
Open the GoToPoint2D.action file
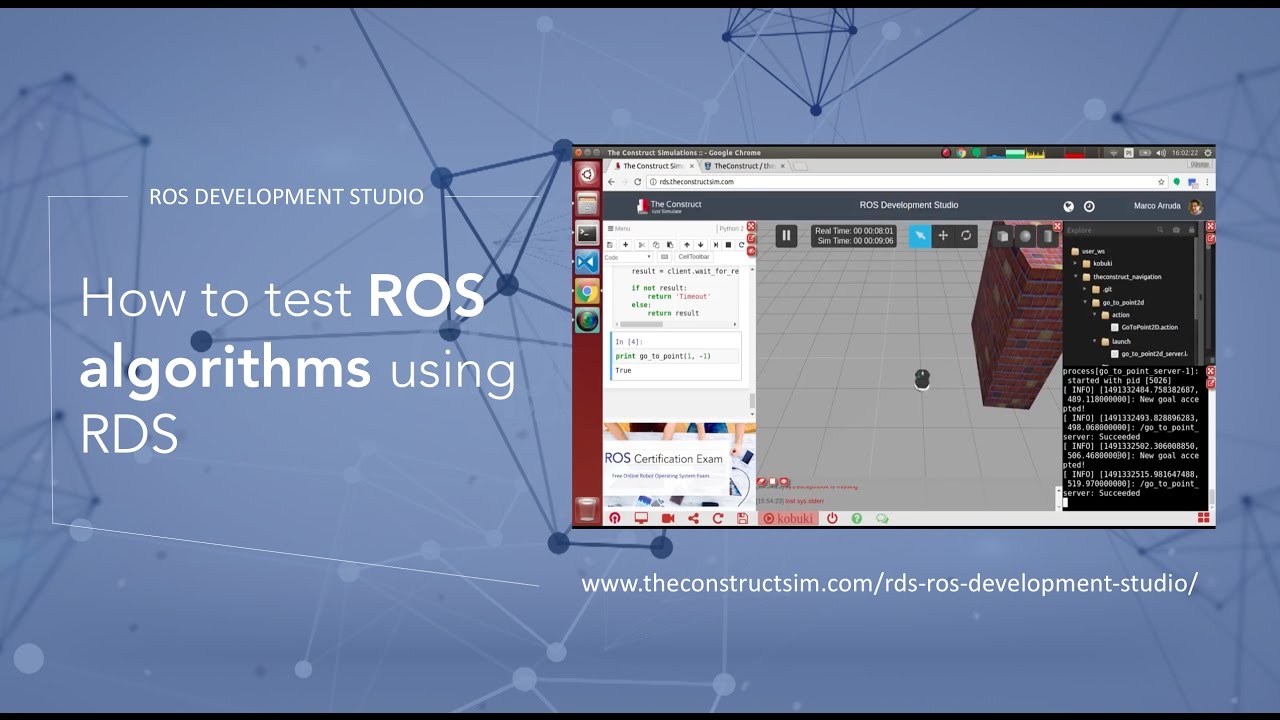pos(1144,327)
